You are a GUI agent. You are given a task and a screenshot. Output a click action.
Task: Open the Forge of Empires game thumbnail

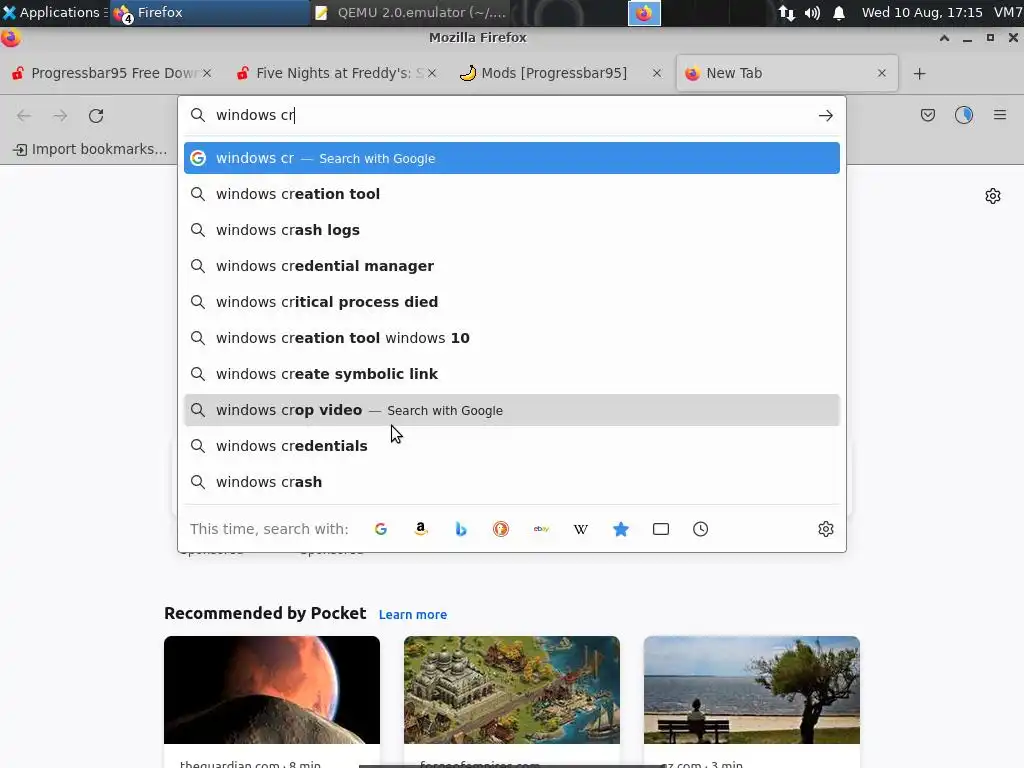(511, 690)
